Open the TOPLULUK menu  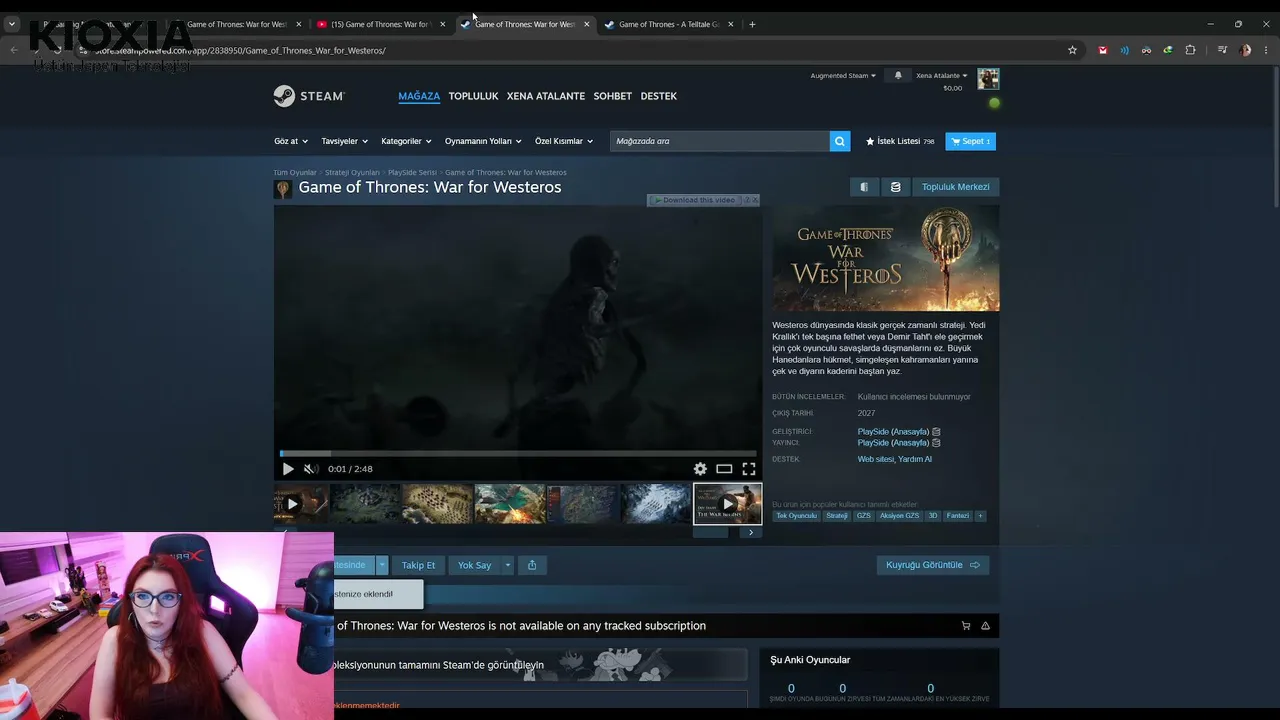(473, 96)
